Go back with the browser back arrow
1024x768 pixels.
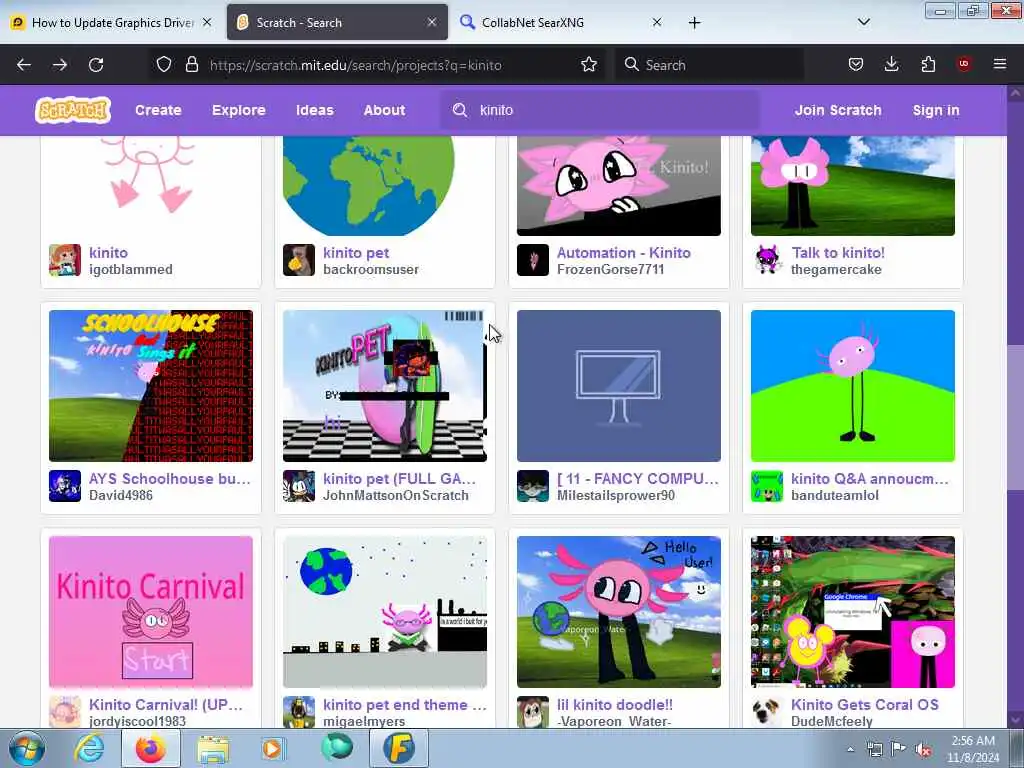coord(24,65)
